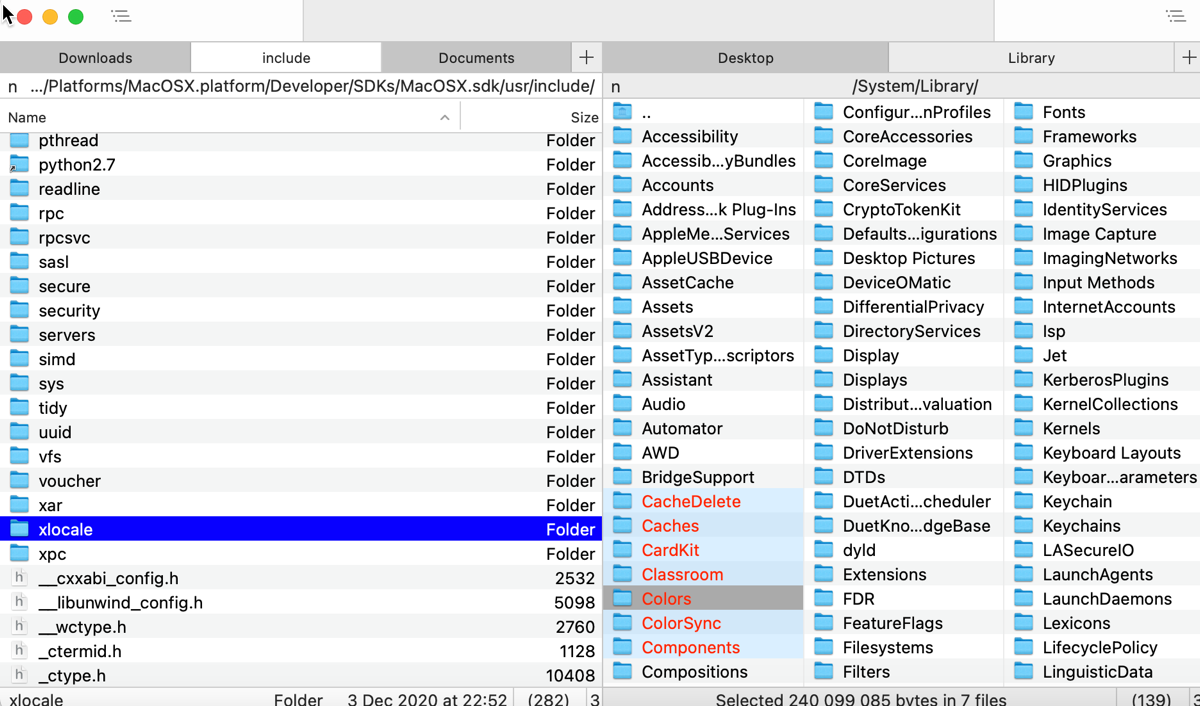Select the pthread folder icon
Screen dimensions: 1200x706
[20, 140]
